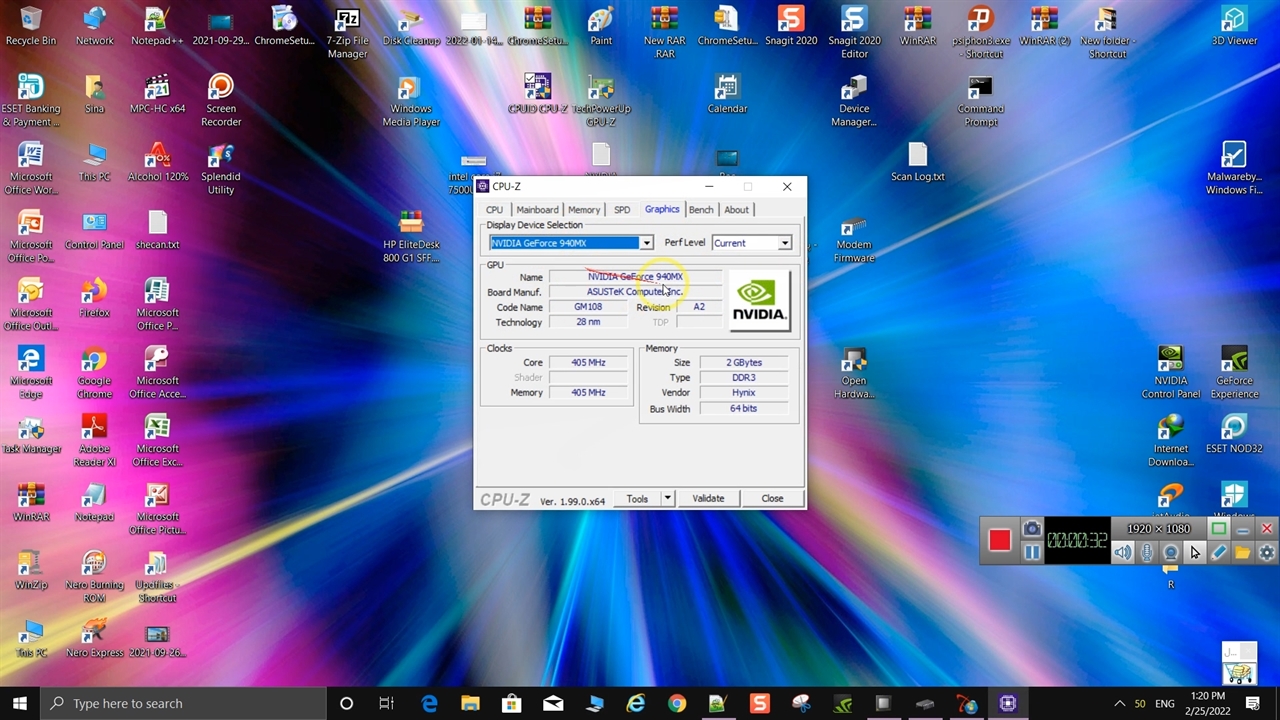Expand the Display Device Selection dropdown
This screenshot has width=1280, height=720.
click(x=646, y=243)
